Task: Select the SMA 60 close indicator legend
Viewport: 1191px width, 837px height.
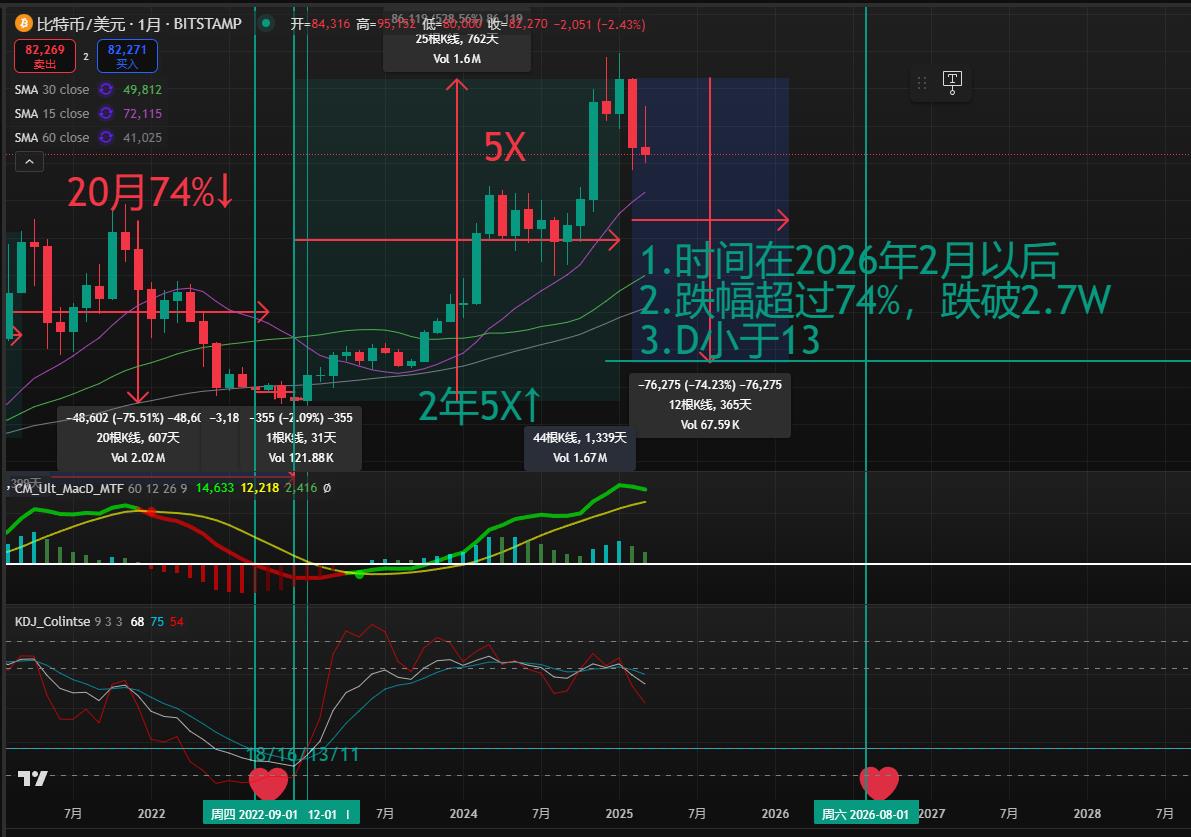Action: click(52, 137)
